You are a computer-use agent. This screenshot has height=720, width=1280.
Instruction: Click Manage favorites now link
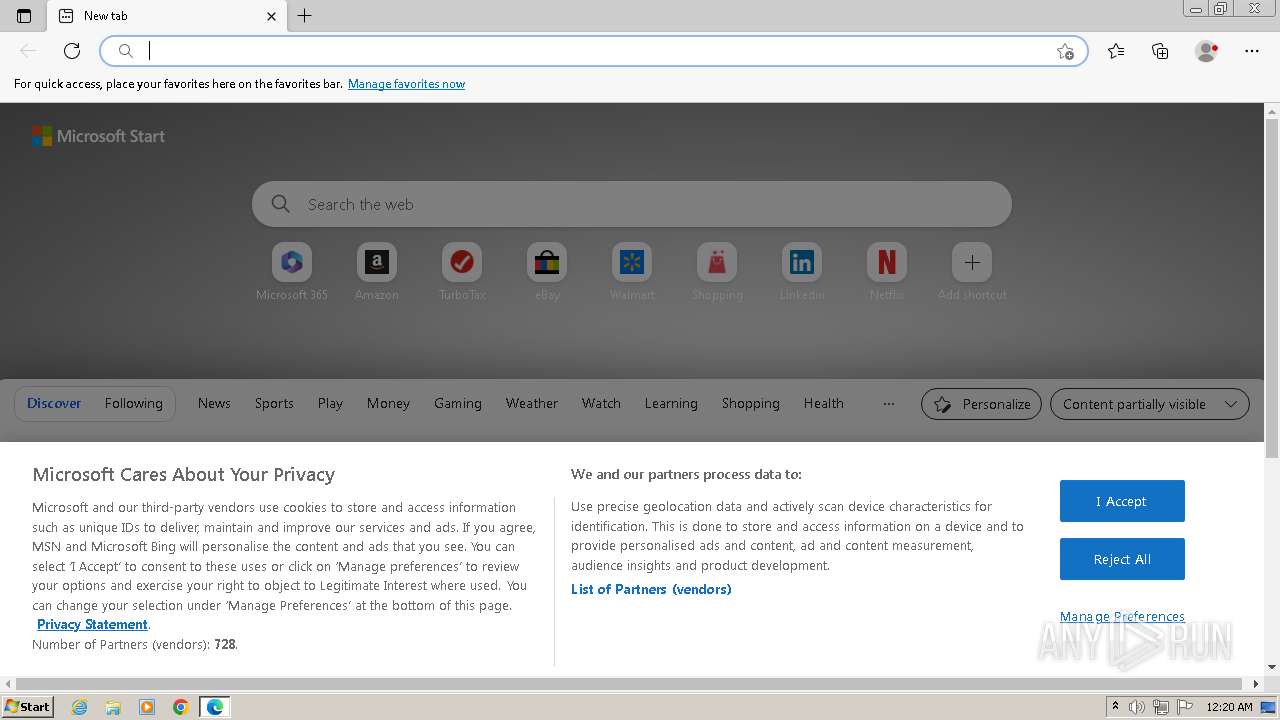click(x=406, y=84)
